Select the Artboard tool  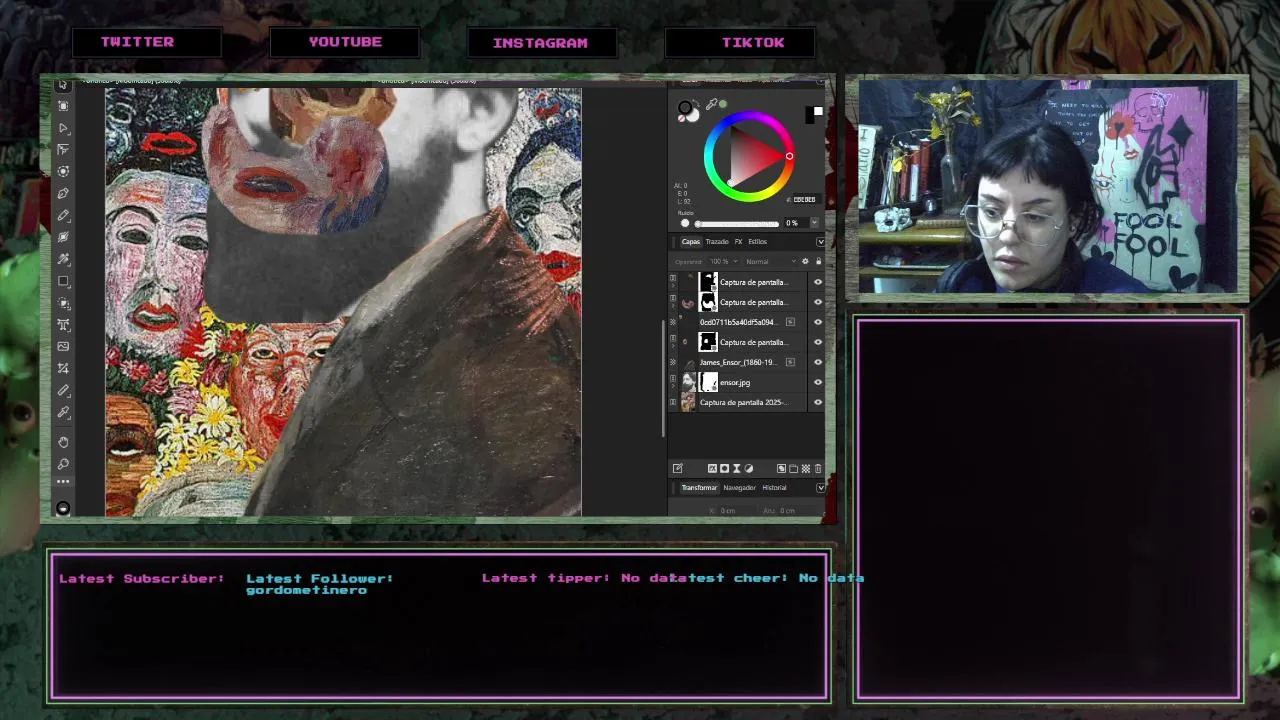[63, 105]
